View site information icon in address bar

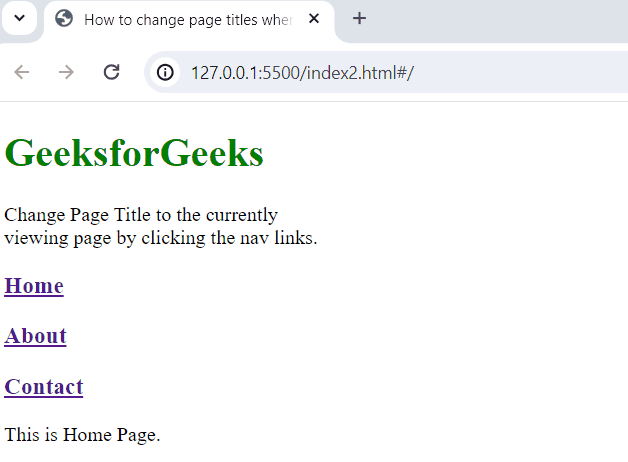[x=166, y=72]
